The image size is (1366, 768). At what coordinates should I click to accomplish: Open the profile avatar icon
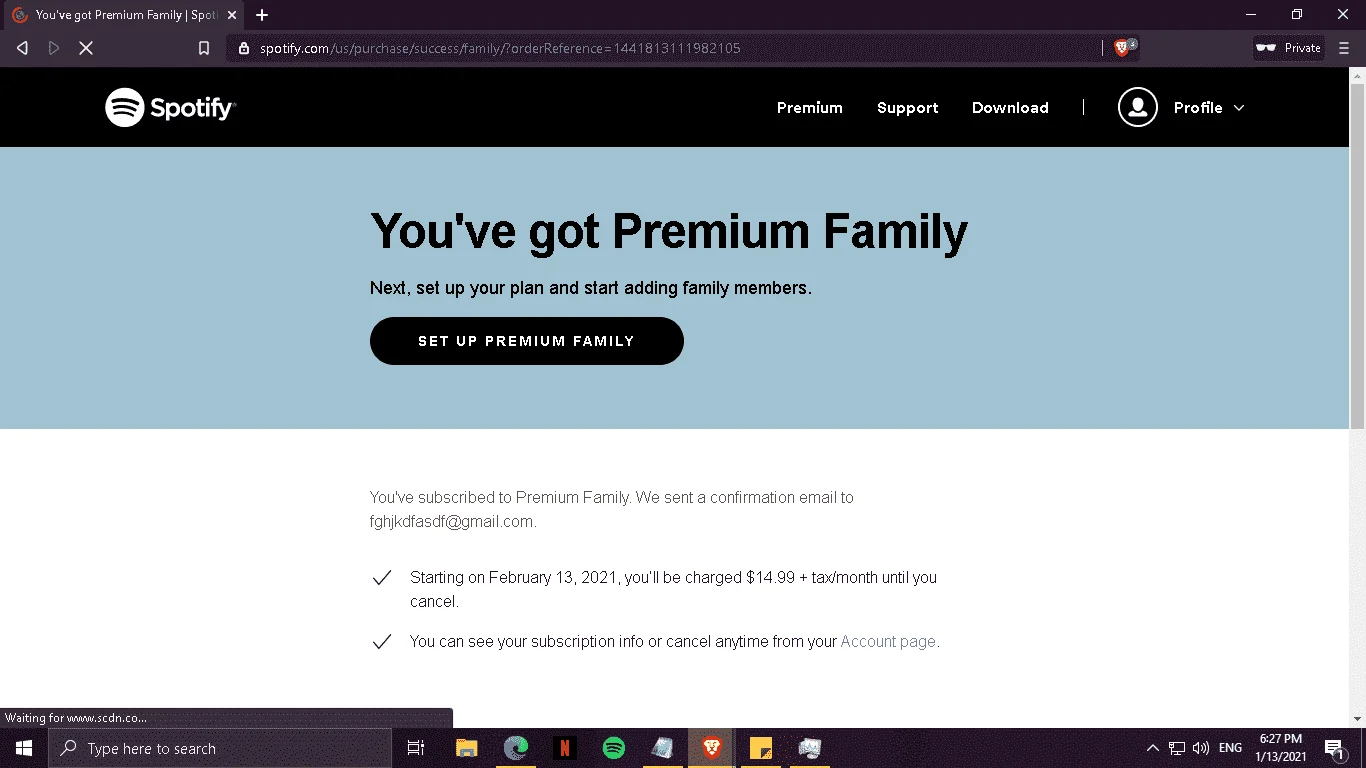click(1137, 107)
